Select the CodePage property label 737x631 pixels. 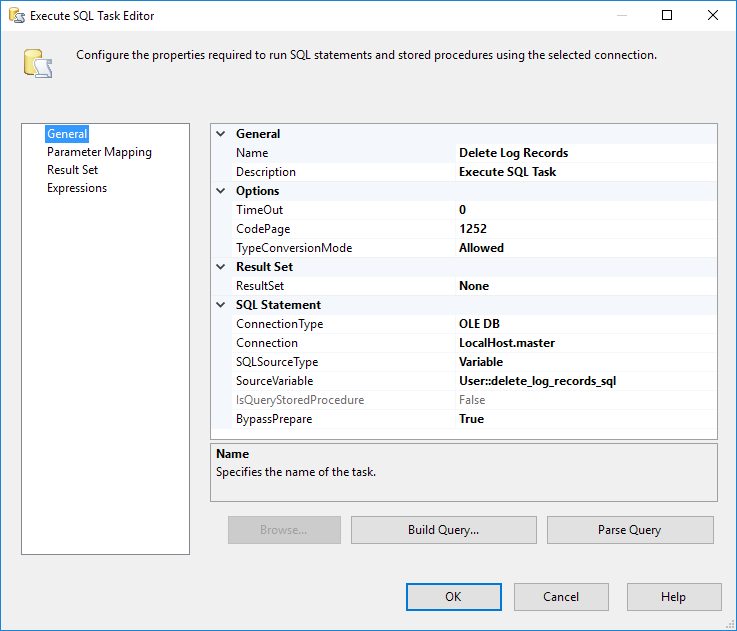click(263, 229)
